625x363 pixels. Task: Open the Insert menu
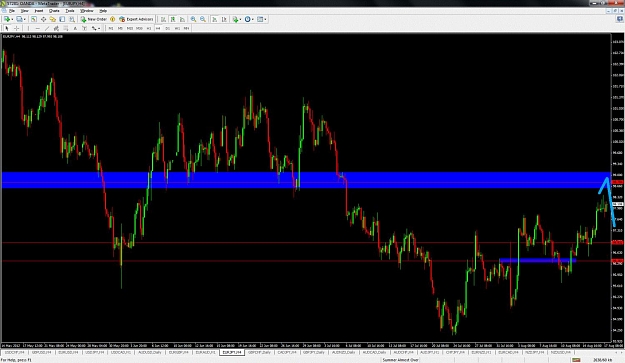coord(39,11)
